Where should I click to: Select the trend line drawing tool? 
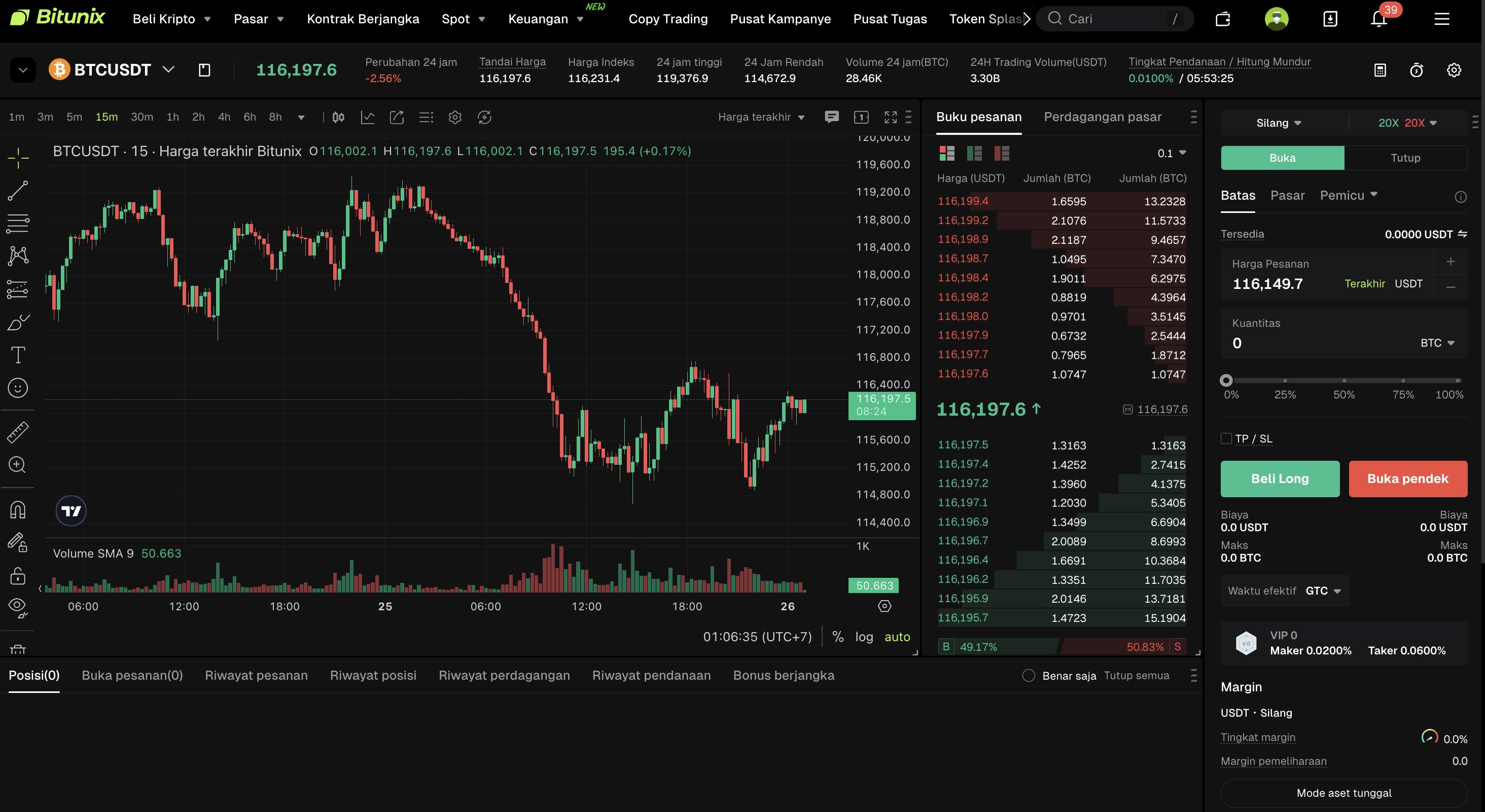[x=17, y=190]
